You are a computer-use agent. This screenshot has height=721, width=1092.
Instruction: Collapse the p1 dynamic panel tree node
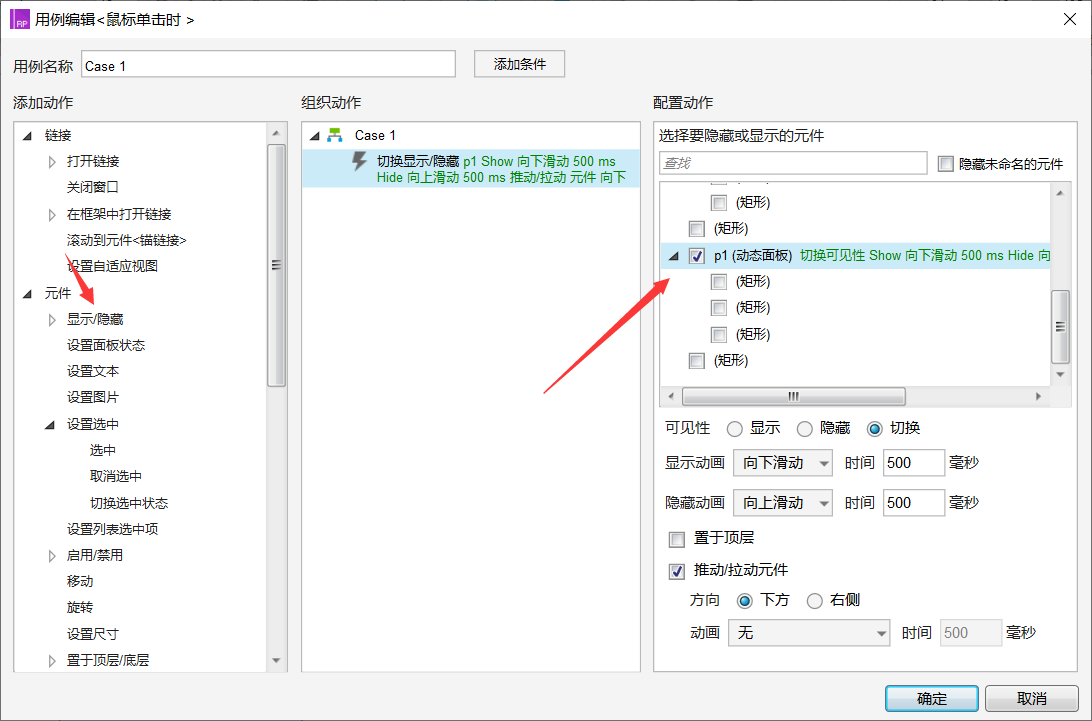(673, 256)
